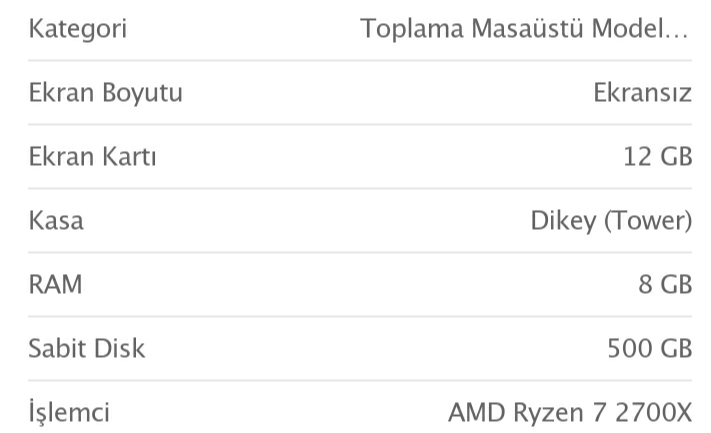Select the Ekran Boyutu label
Screen dimensions: 711x433
106,93
